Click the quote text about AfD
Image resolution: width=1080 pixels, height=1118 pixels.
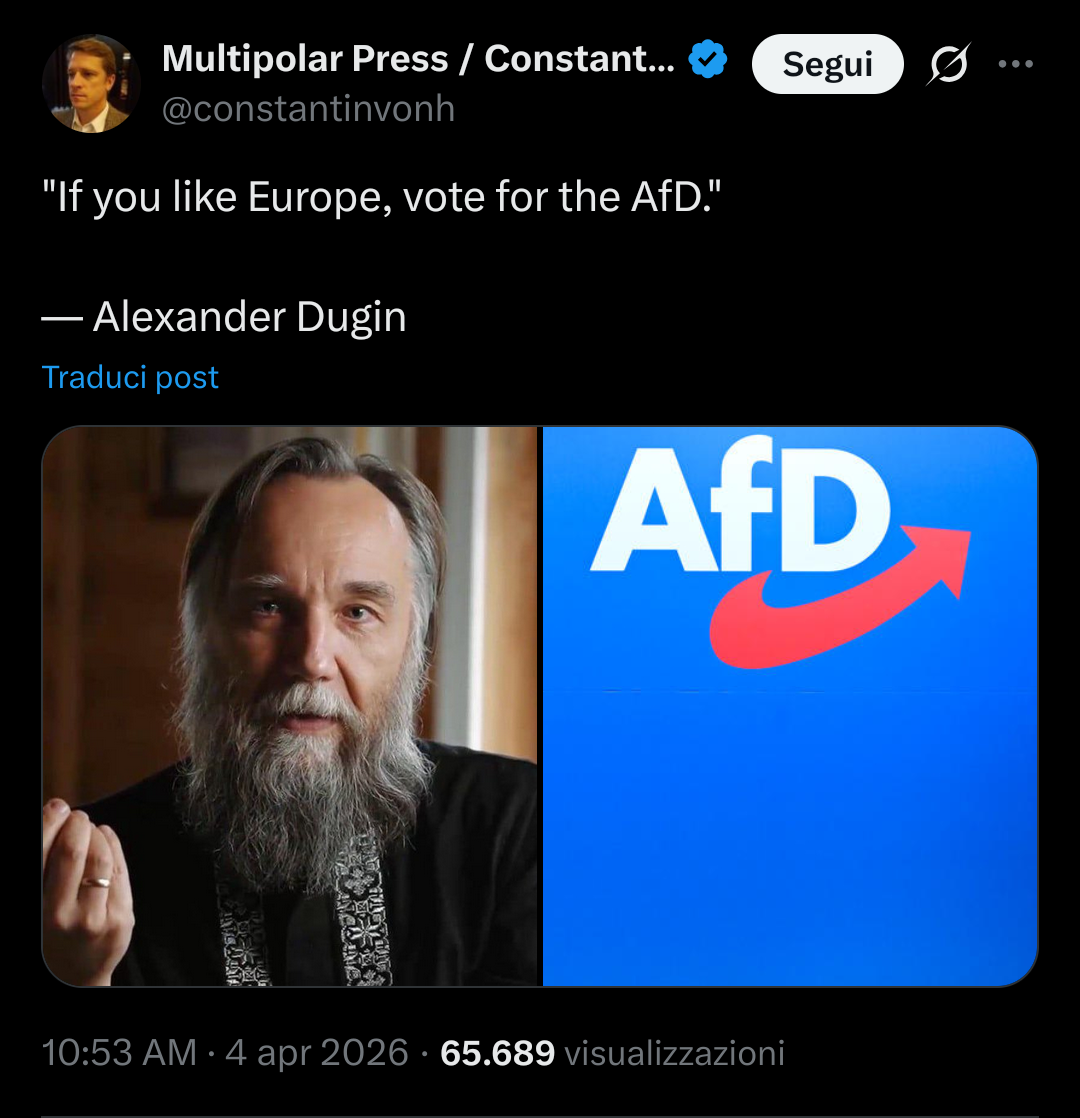(381, 197)
